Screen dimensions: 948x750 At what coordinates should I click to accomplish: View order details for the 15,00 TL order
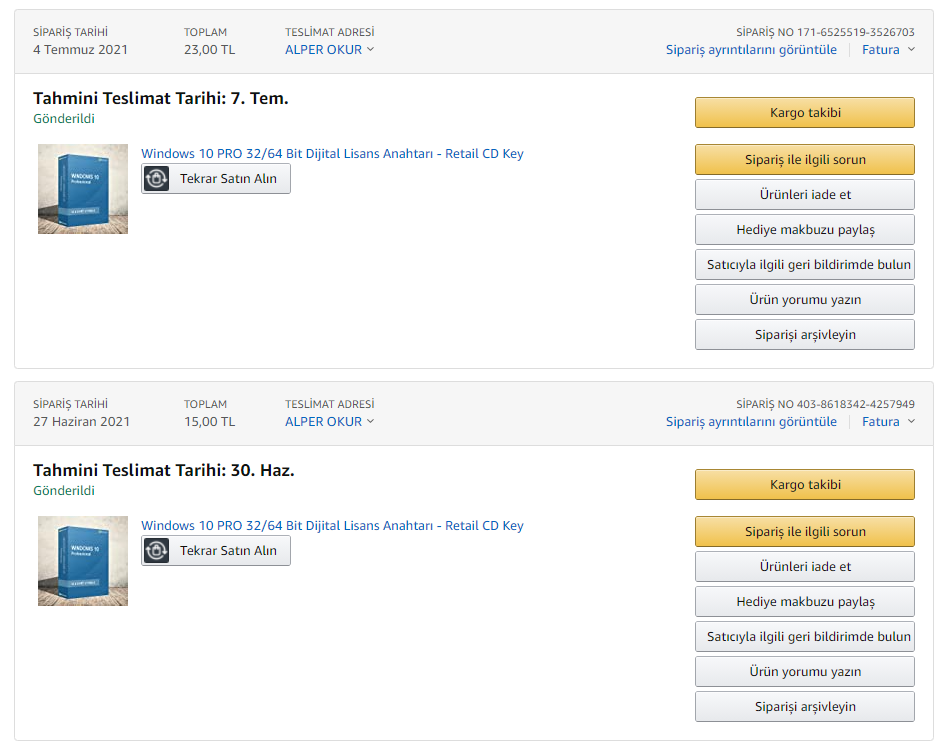(x=751, y=422)
